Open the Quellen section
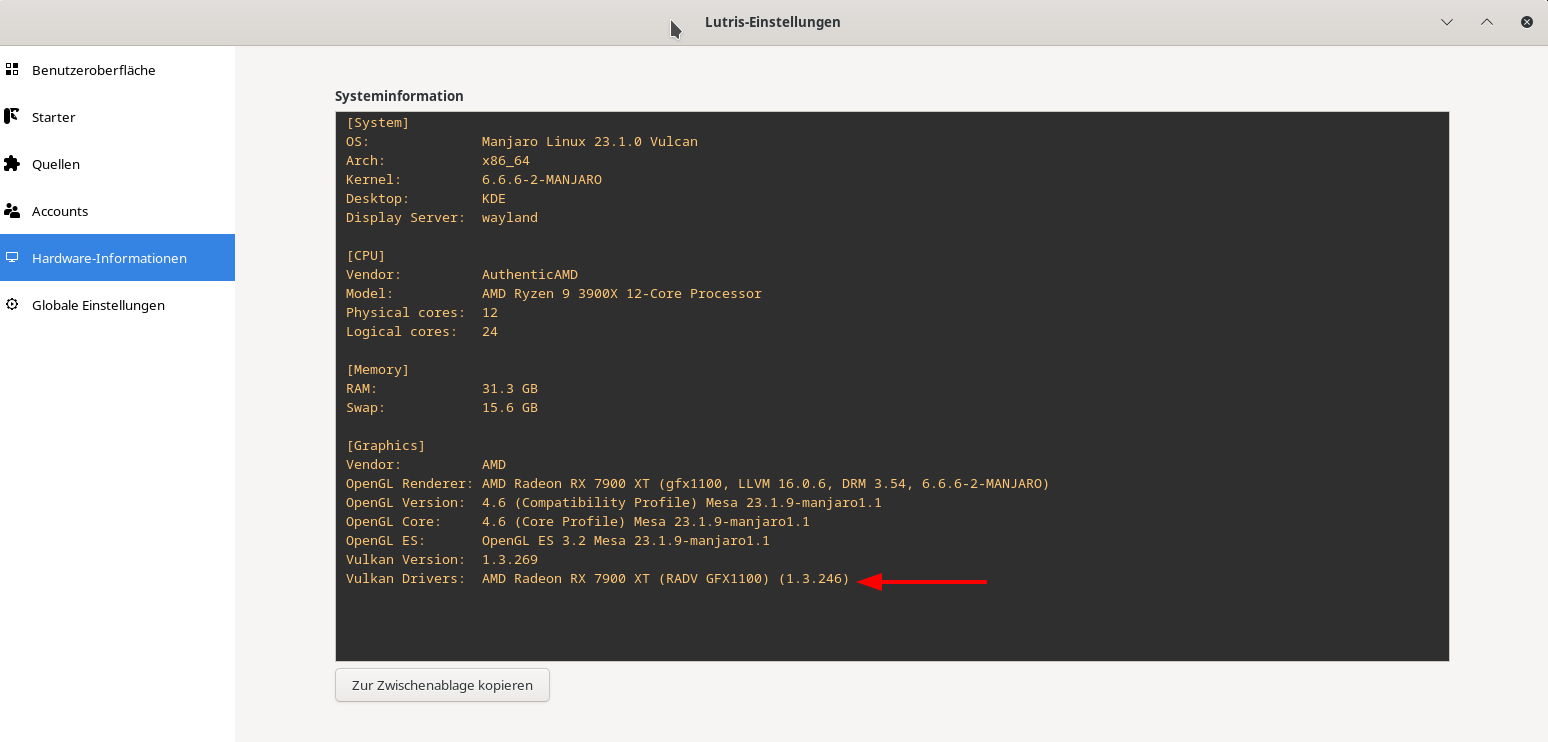Screen dimensions: 1548x742 (x=117, y=164)
